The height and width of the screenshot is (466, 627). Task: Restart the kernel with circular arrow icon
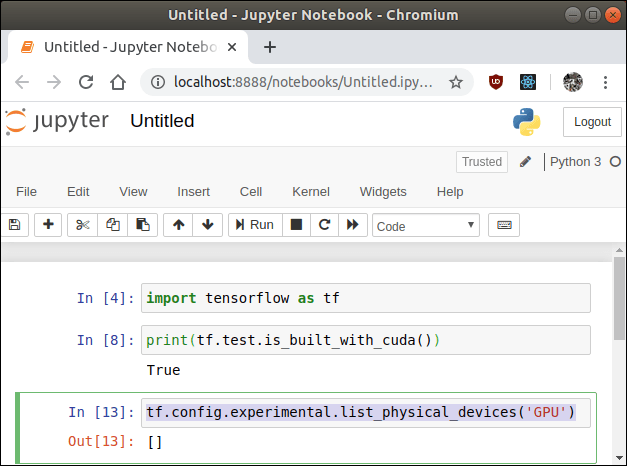click(324, 226)
